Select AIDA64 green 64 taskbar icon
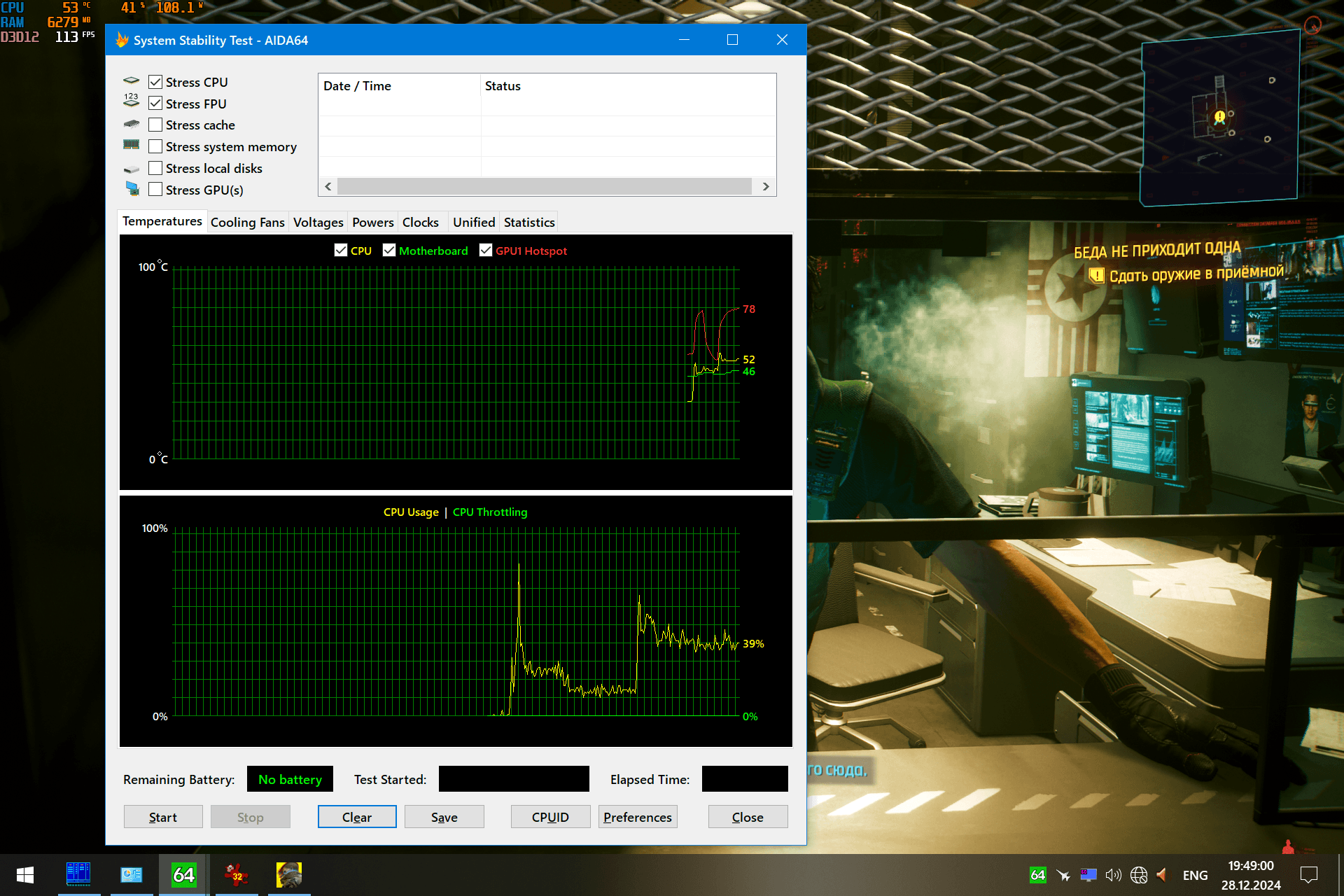This screenshot has width=1344, height=896. 183,875
